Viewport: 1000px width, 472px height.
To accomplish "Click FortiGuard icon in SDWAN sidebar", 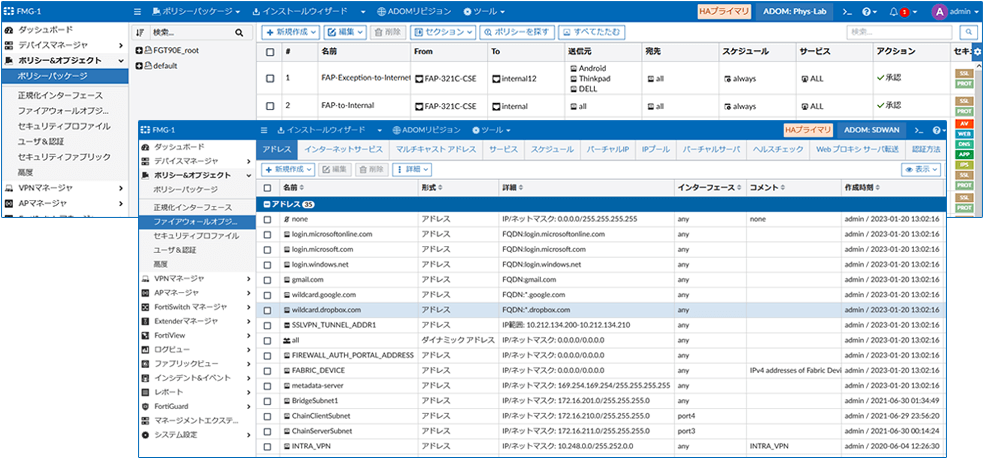I will pos(145,406).
